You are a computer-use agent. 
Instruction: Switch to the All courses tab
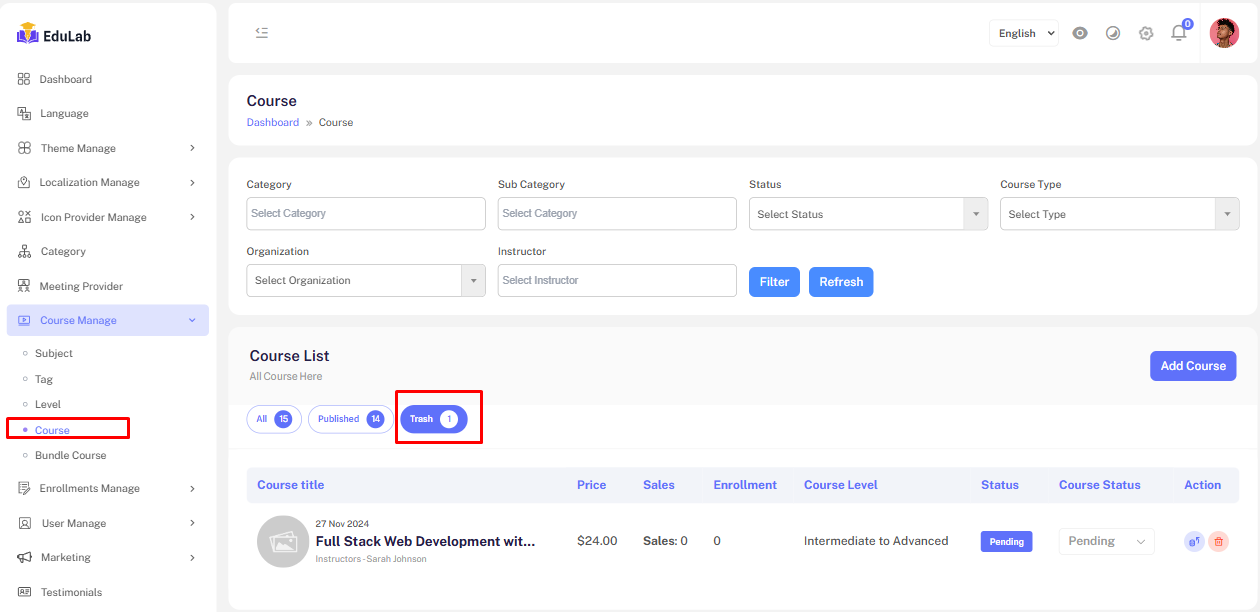click(274, 419)
